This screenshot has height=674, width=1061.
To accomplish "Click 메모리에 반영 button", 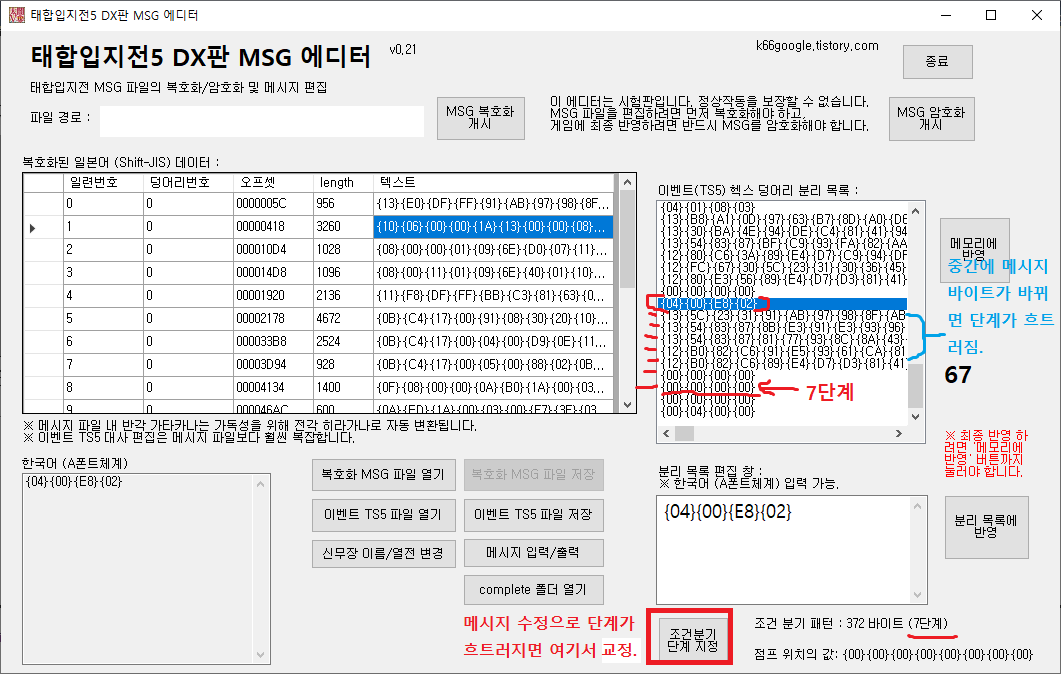I will tap(974, 249).
